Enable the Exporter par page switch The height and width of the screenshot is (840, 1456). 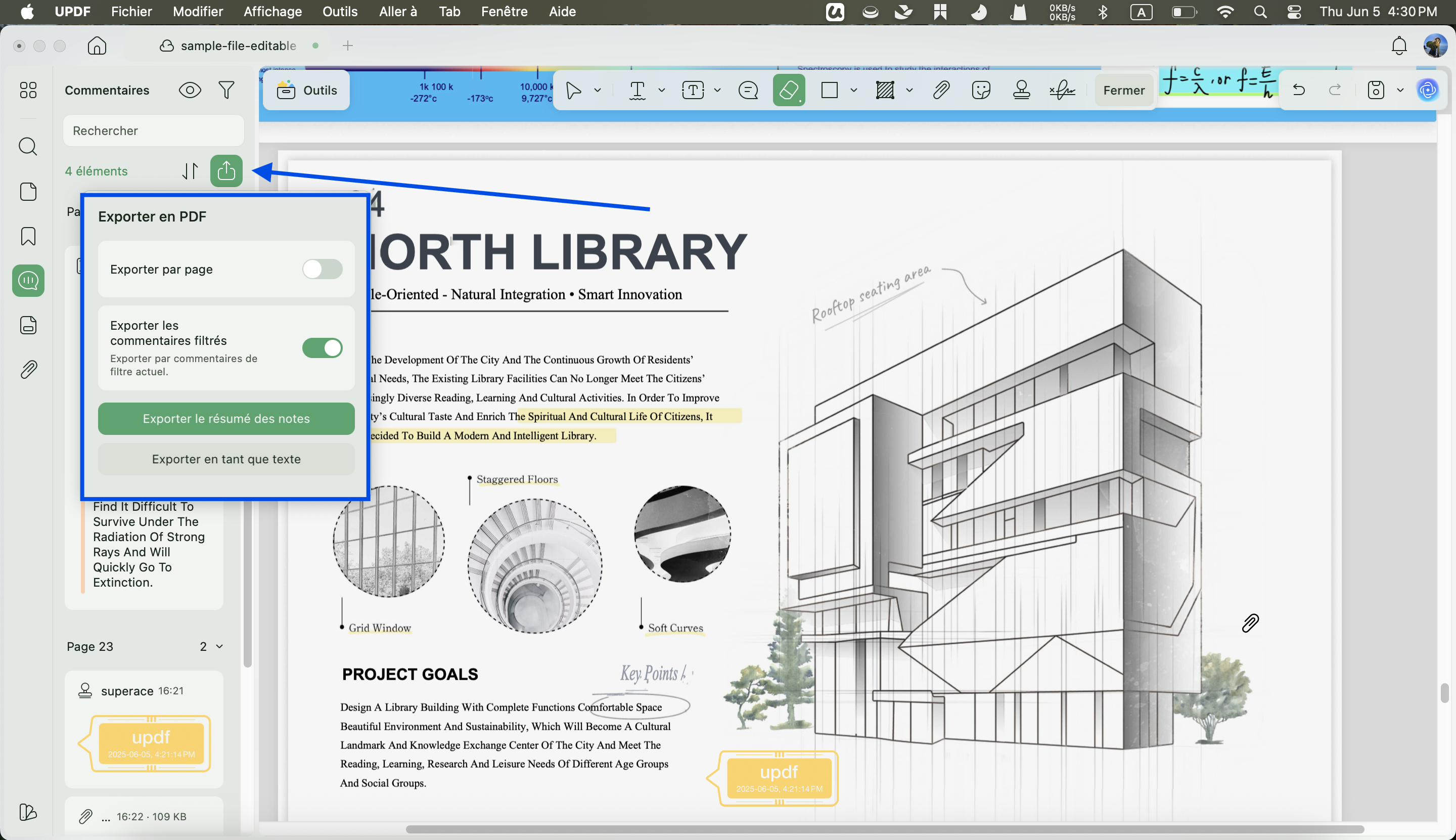tap(322, 269)
